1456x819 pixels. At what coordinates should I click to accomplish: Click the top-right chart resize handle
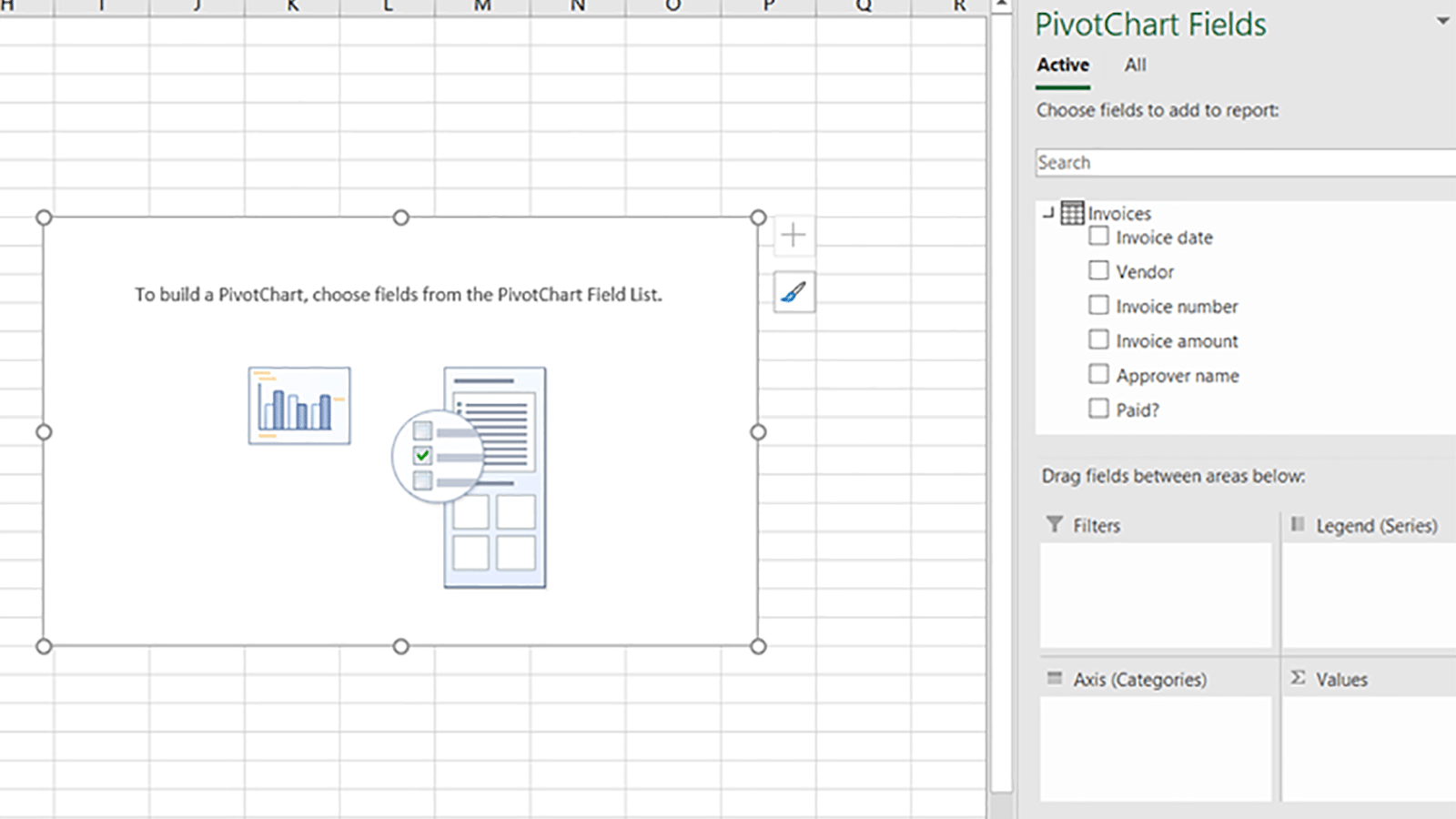[758, 217]
